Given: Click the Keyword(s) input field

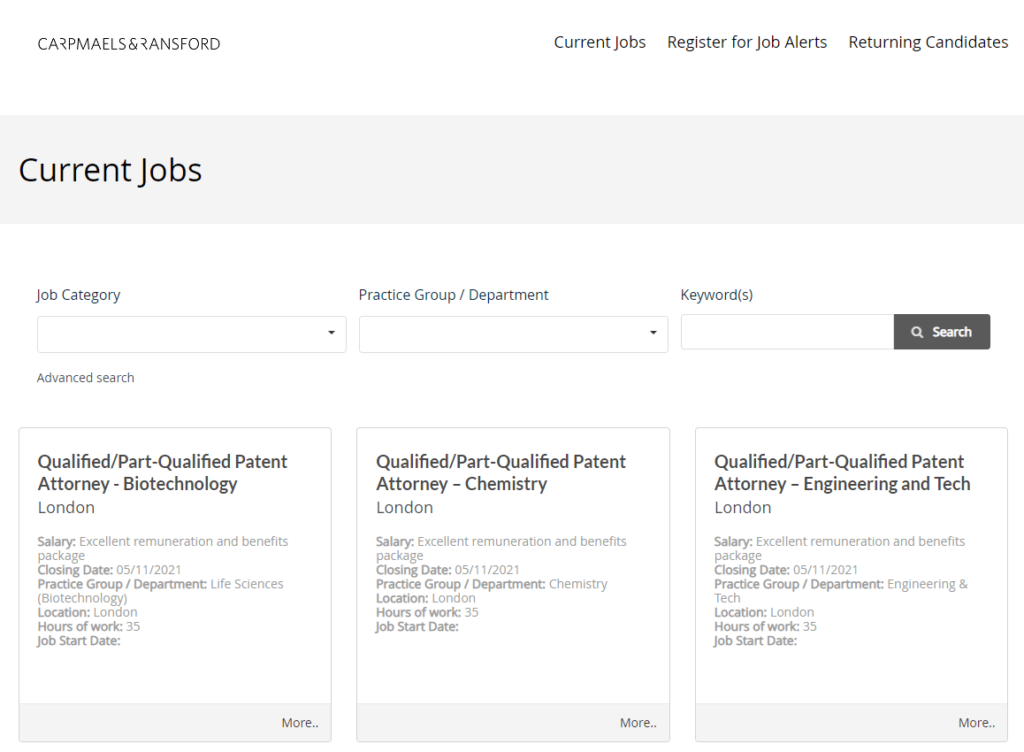Looking at the screenshot, I should point(786,331).
